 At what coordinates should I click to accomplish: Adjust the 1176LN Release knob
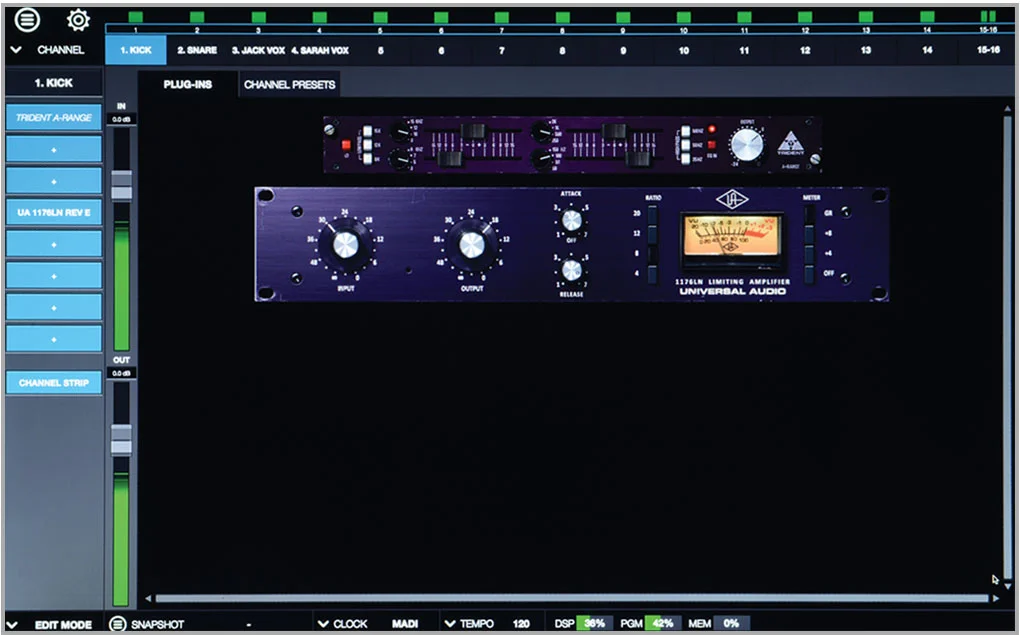pos(571,269)
